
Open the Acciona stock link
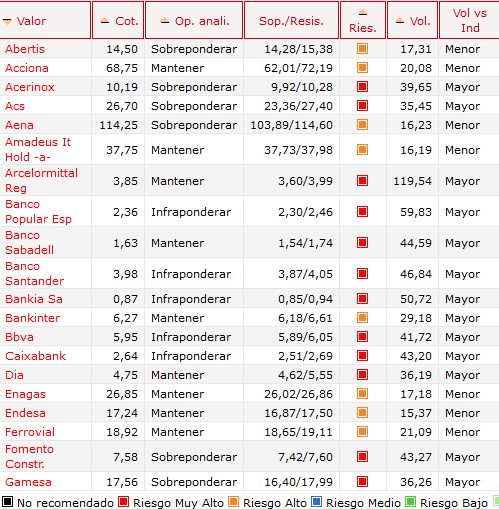coord(27,68)
